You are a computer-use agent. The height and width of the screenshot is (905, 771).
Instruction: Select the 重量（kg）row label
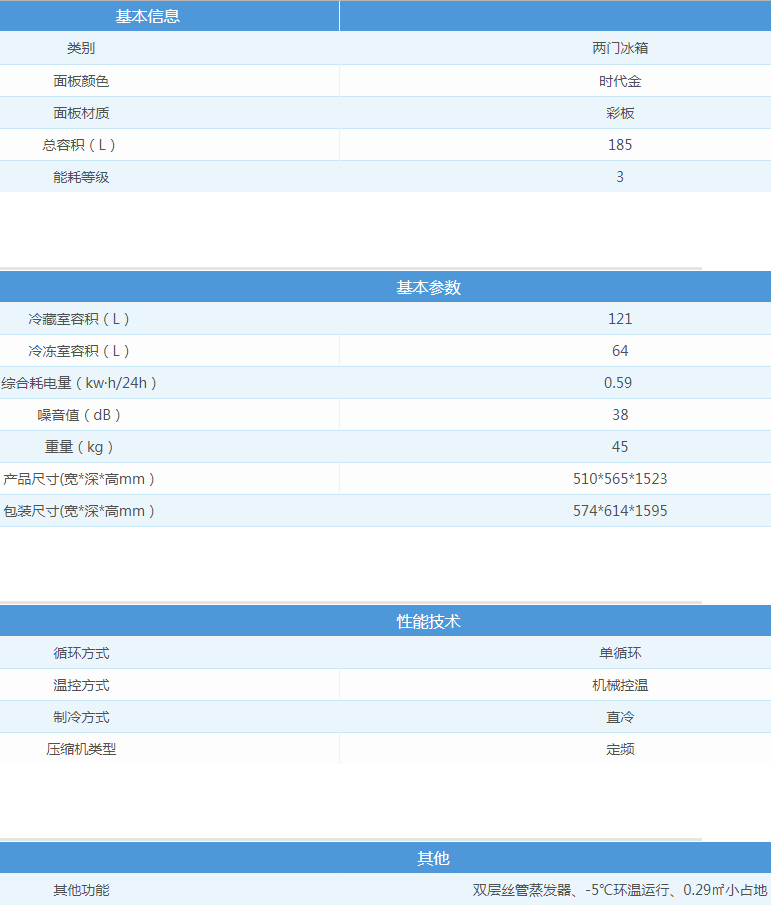click(80, 447)
